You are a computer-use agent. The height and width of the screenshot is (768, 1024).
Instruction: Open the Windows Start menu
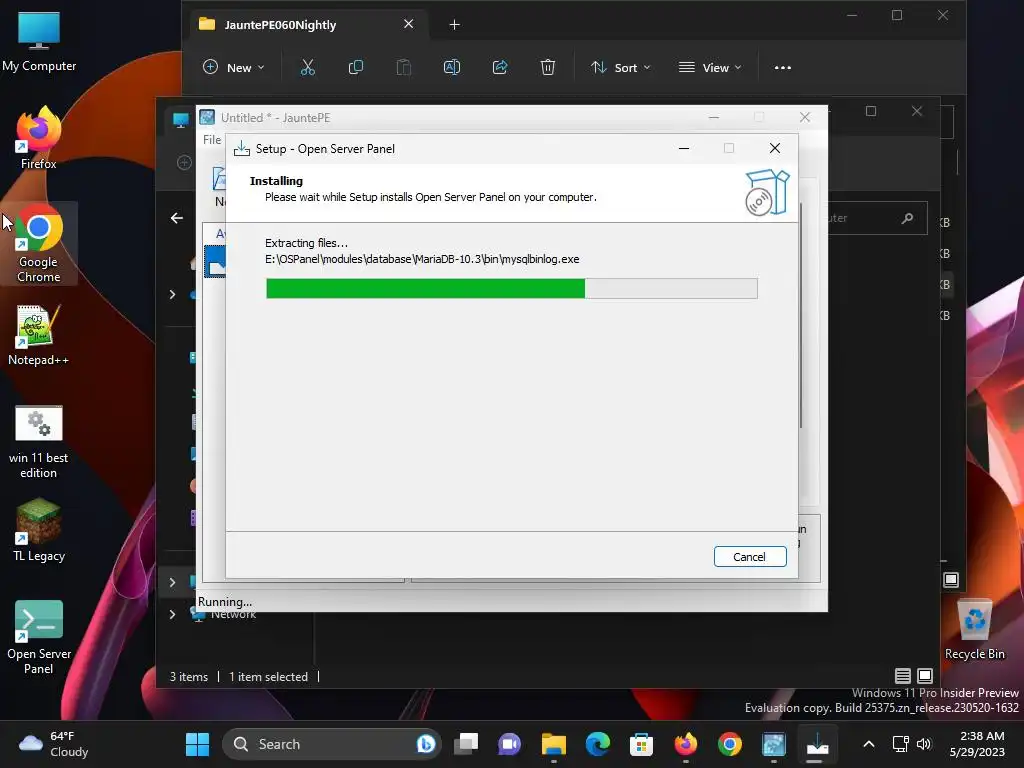pyautogui.click(x=197, y=744)
